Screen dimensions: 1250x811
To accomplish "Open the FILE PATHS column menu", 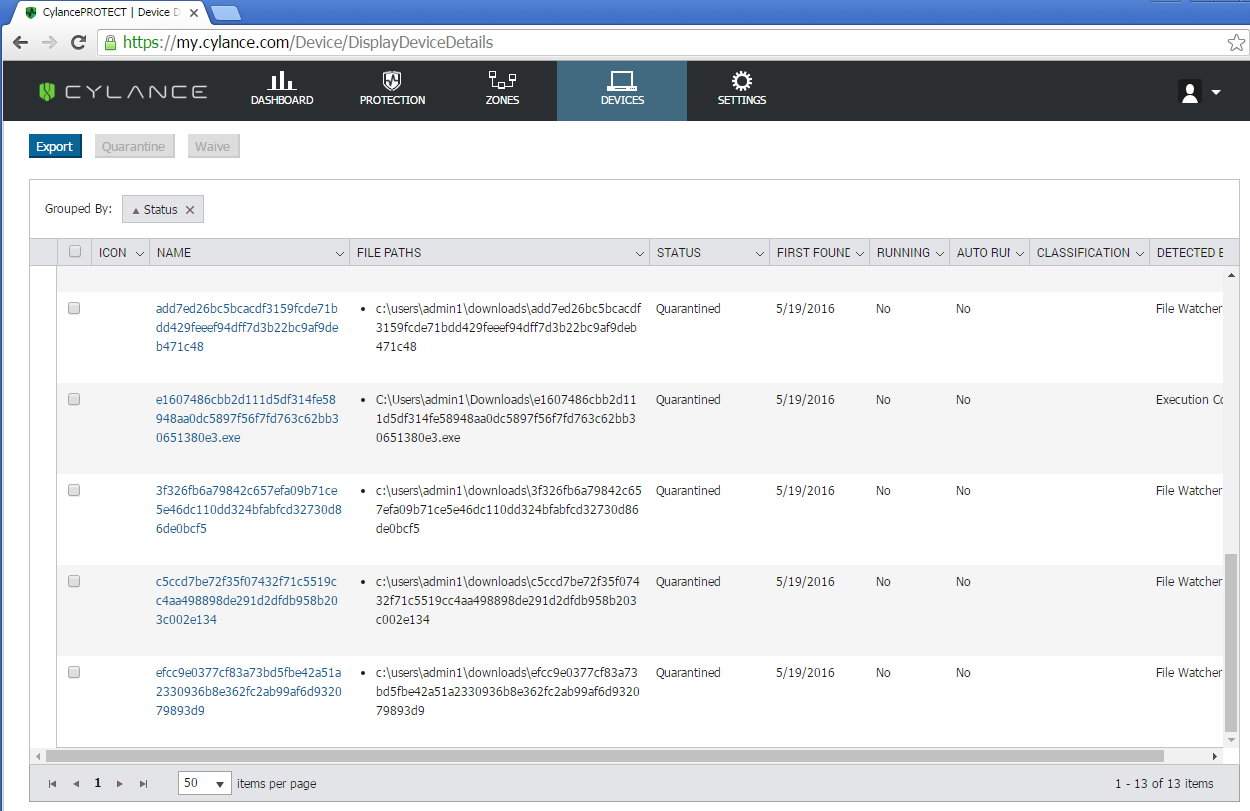I will click(639, 254).
